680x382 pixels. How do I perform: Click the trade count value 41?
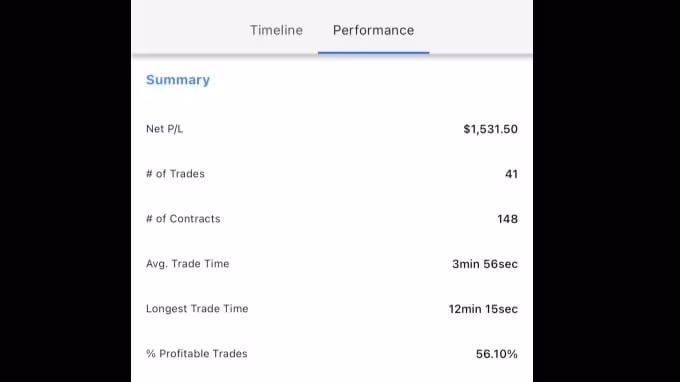(511, 174)
